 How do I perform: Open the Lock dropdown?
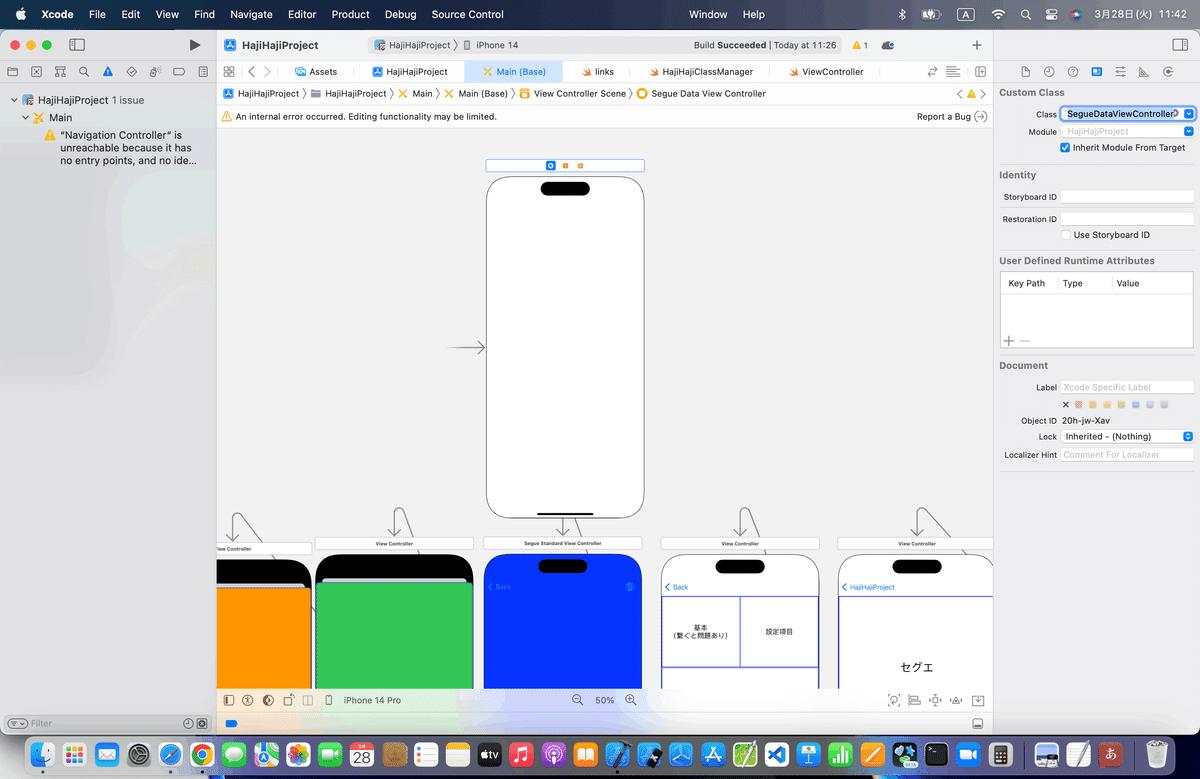pyautogui.click(x=1128, y=436)
